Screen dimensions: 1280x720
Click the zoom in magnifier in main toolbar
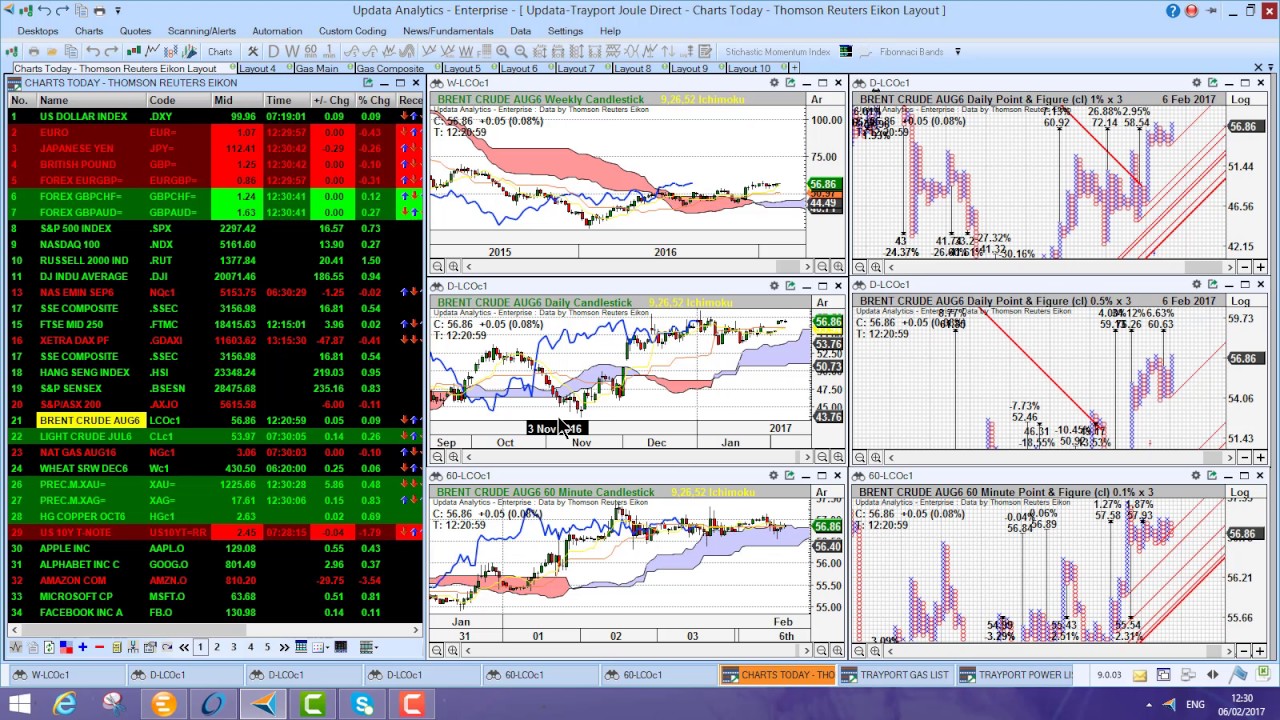pos(501,51)
